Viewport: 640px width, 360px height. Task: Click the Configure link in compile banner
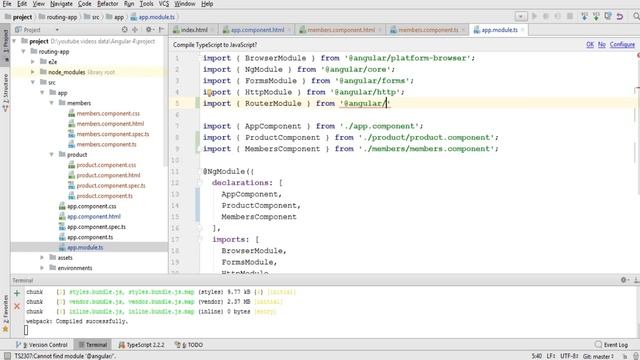click(x=622, y=44)
